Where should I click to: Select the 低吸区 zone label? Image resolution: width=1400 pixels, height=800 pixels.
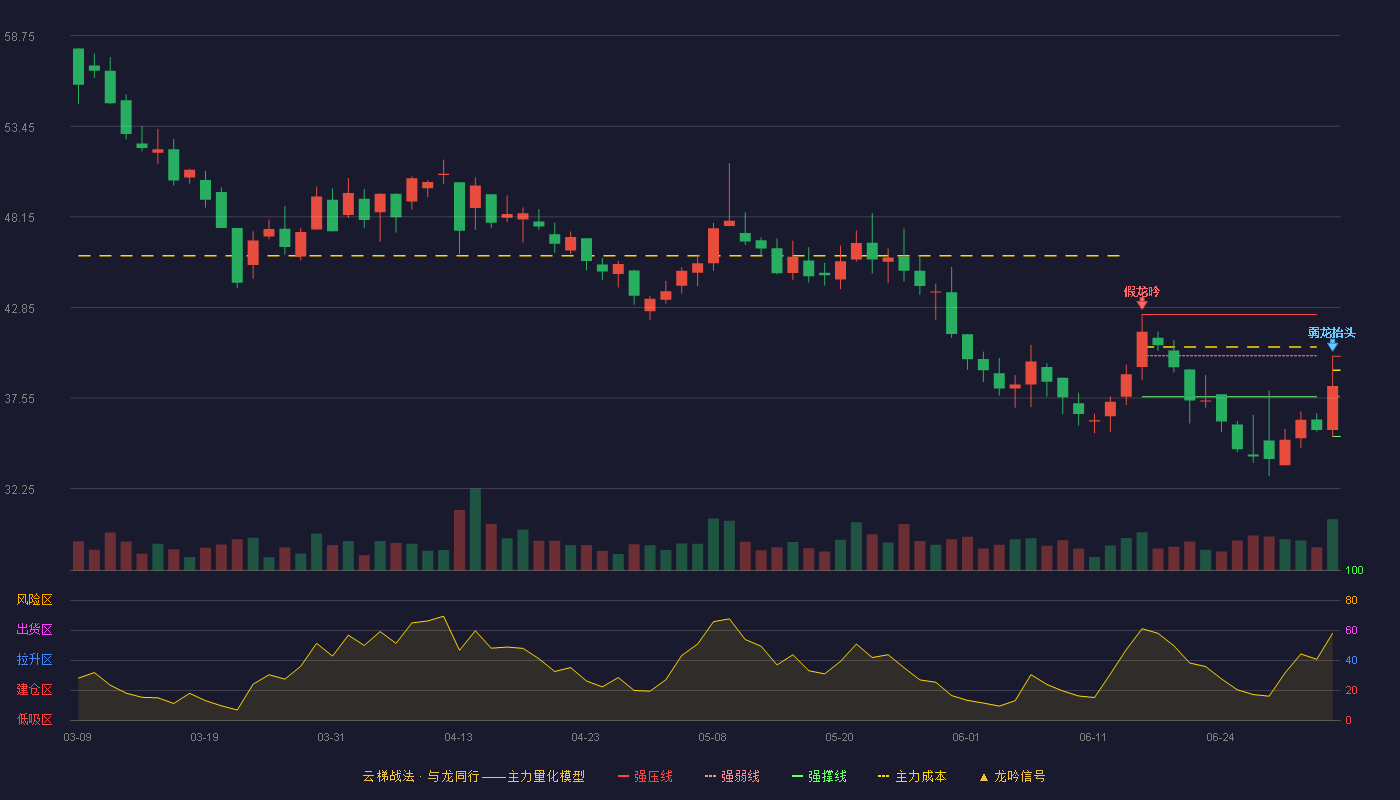pos(34,719)
